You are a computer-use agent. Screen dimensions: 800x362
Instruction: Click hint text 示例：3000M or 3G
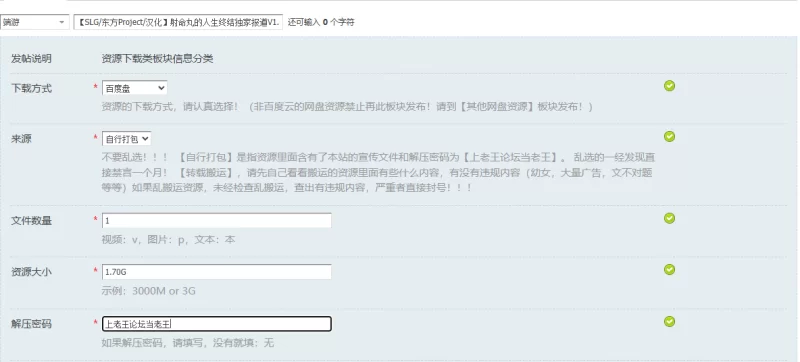(x=148, y=291)
